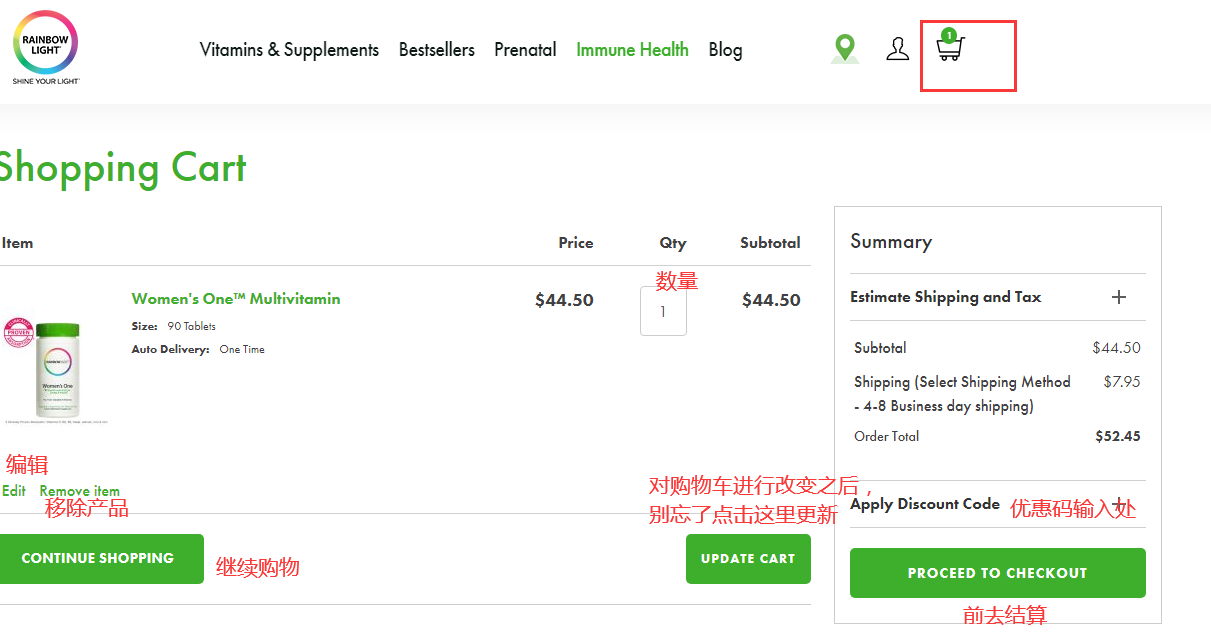
Task: Click the Women's One bottle thumbnail
Action: pos(57,368)
